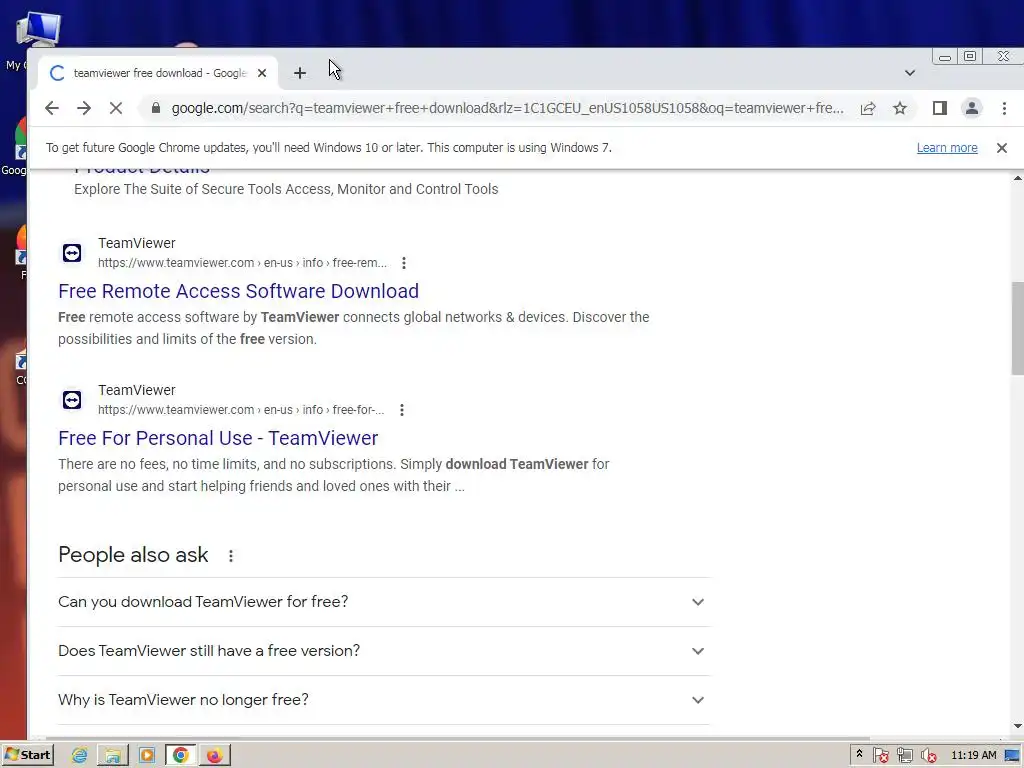Click the scrollbar up arrow
1024x768 pixels.
pyautogui.click(x=1017, y=178)
